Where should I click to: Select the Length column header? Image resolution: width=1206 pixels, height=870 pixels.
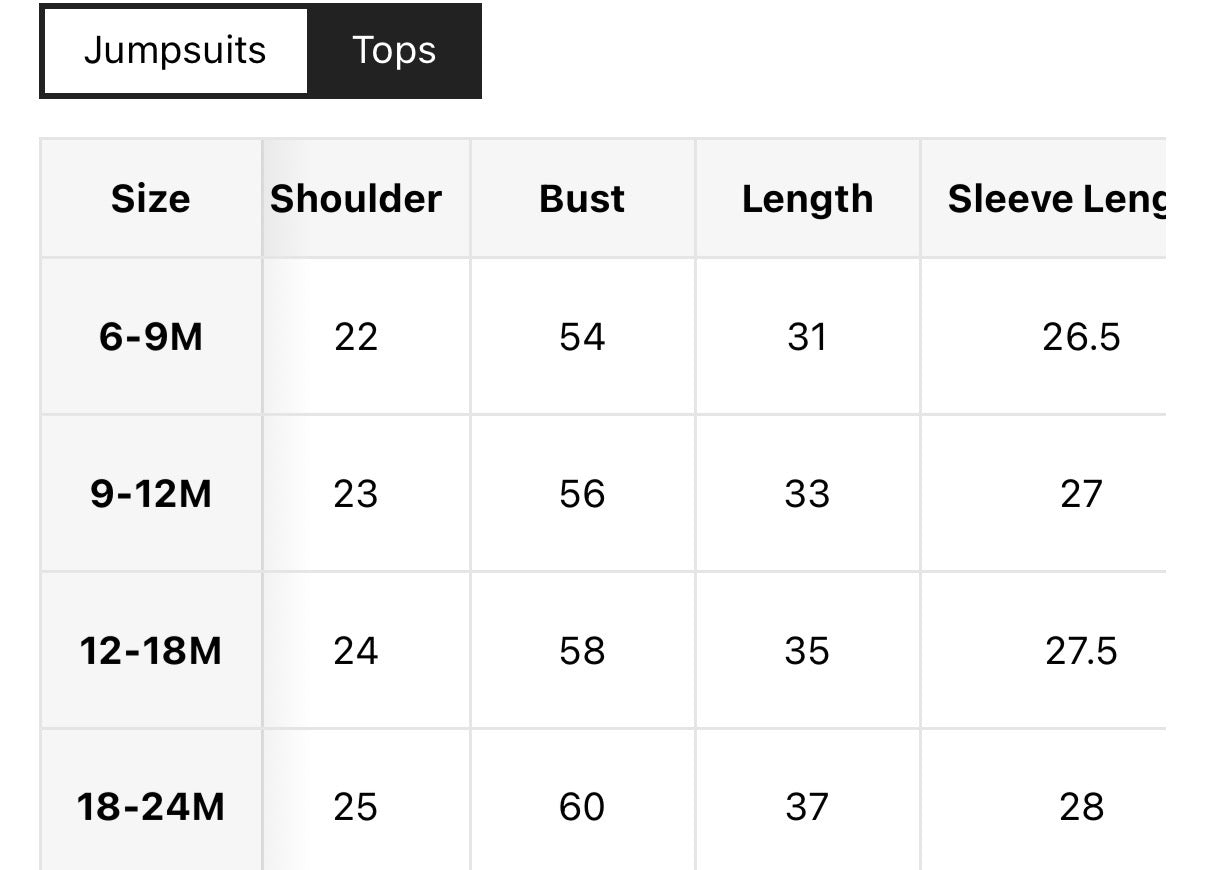(807, 199)
